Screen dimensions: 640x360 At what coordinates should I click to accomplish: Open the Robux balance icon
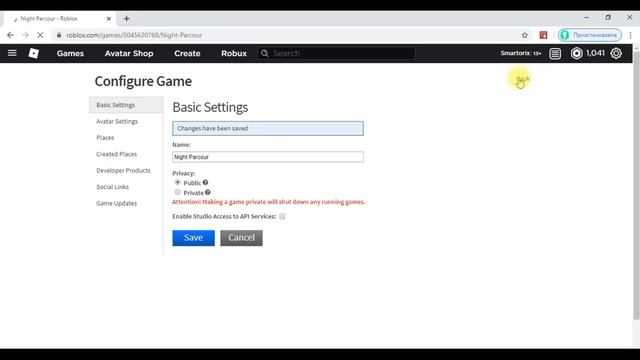tap(576, 53)
